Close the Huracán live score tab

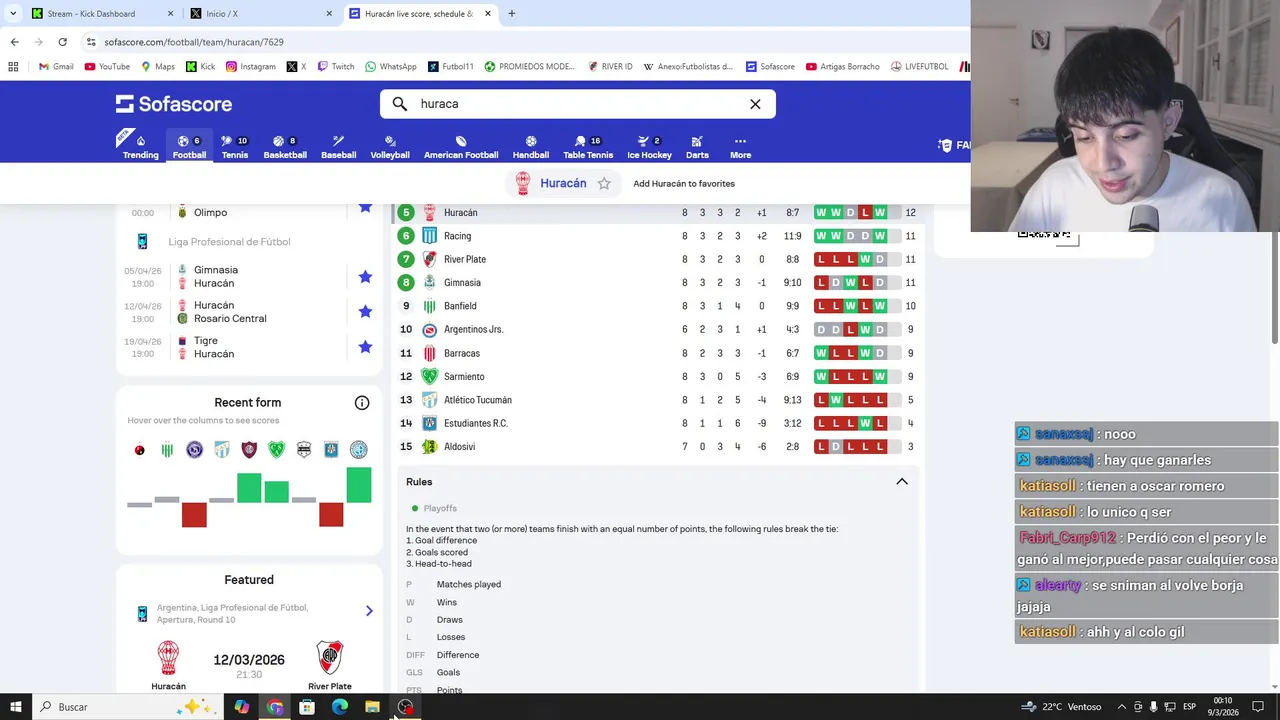pyautogui.click(x=488, y=14)
